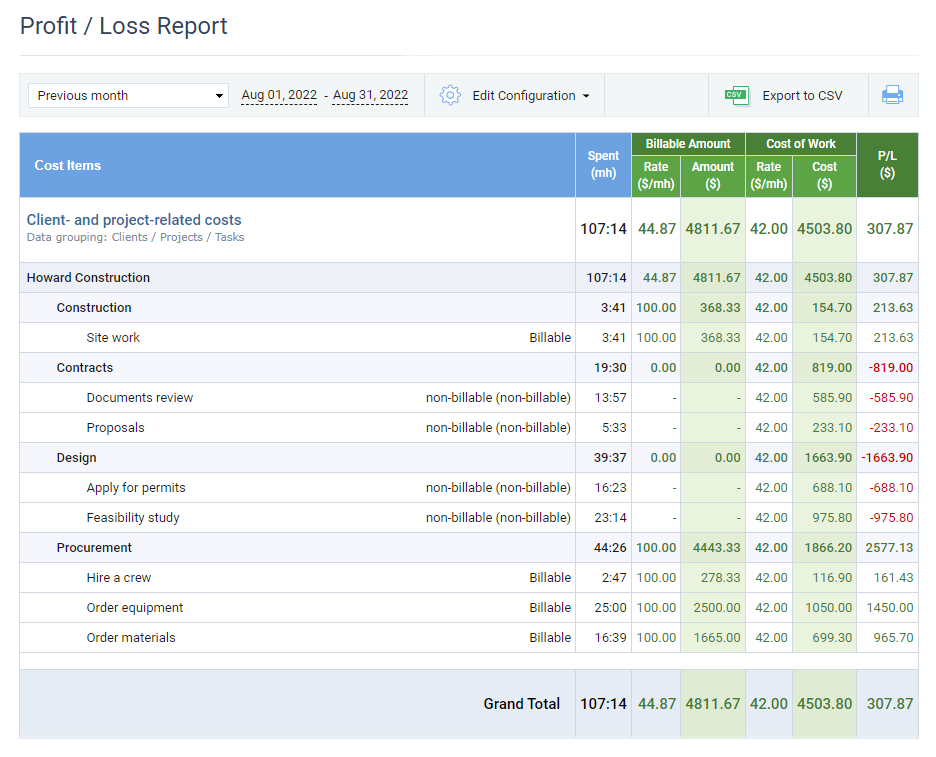Open Client- and project-related costs link
936x757 pixels.
point(134,220)
